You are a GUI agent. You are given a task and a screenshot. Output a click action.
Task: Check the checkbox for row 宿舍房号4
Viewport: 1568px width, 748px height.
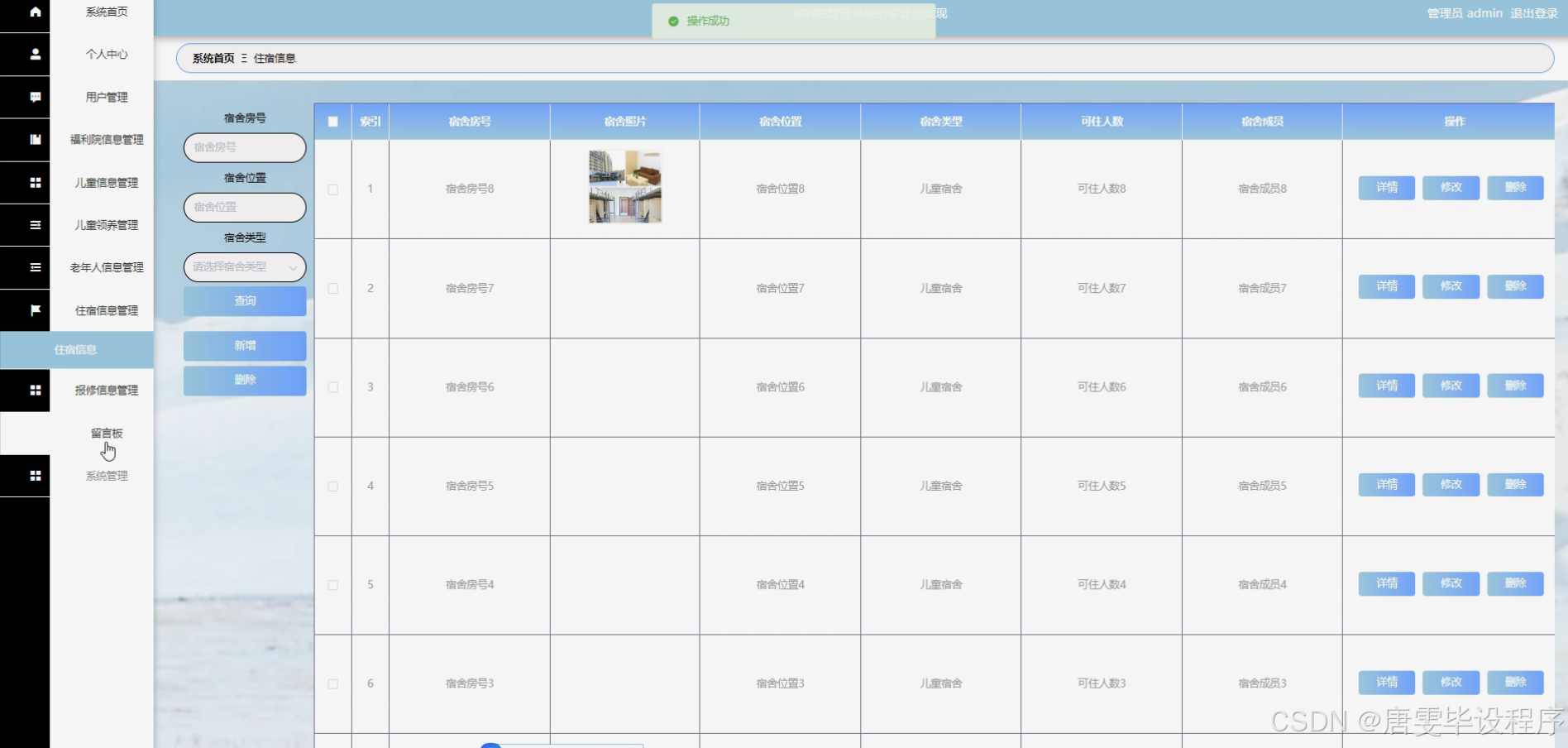[332, 585]
